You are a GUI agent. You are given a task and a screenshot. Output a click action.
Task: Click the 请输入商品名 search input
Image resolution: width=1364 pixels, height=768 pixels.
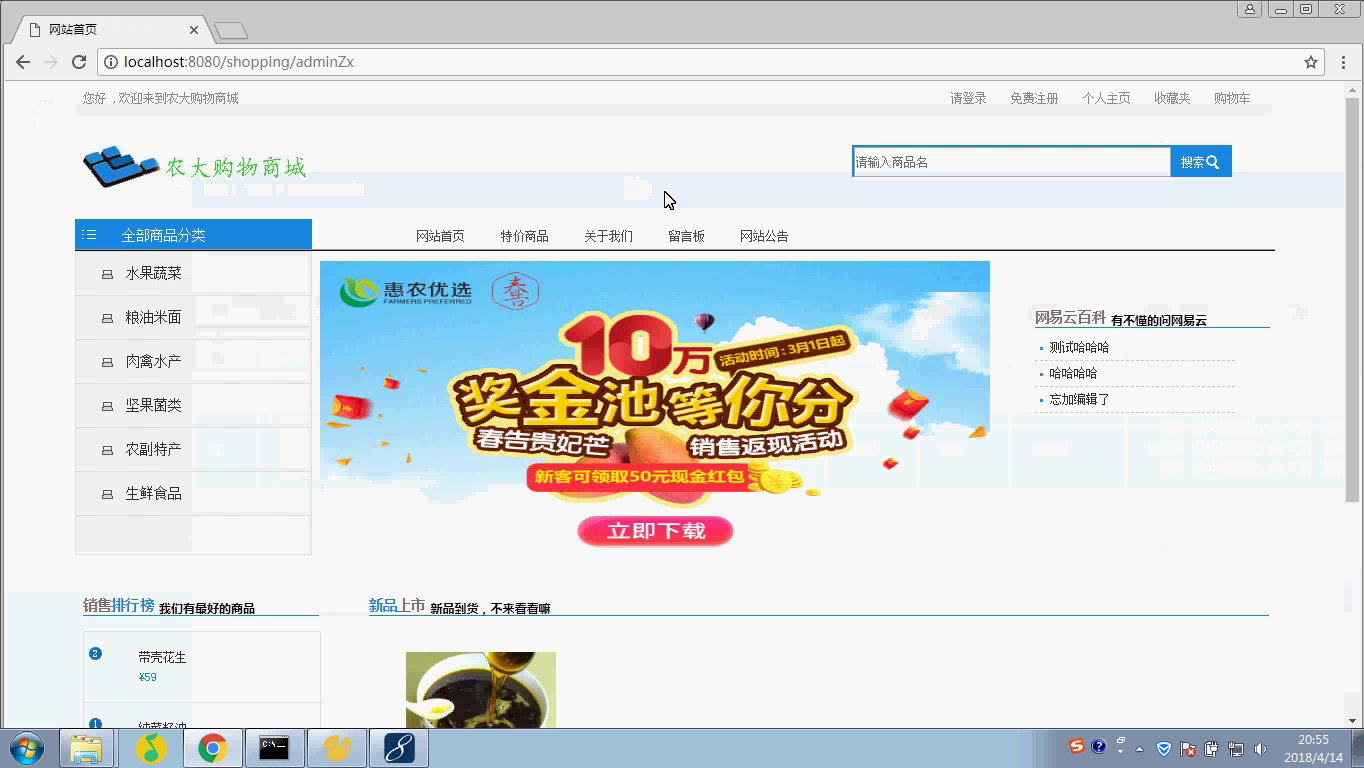1011,162
